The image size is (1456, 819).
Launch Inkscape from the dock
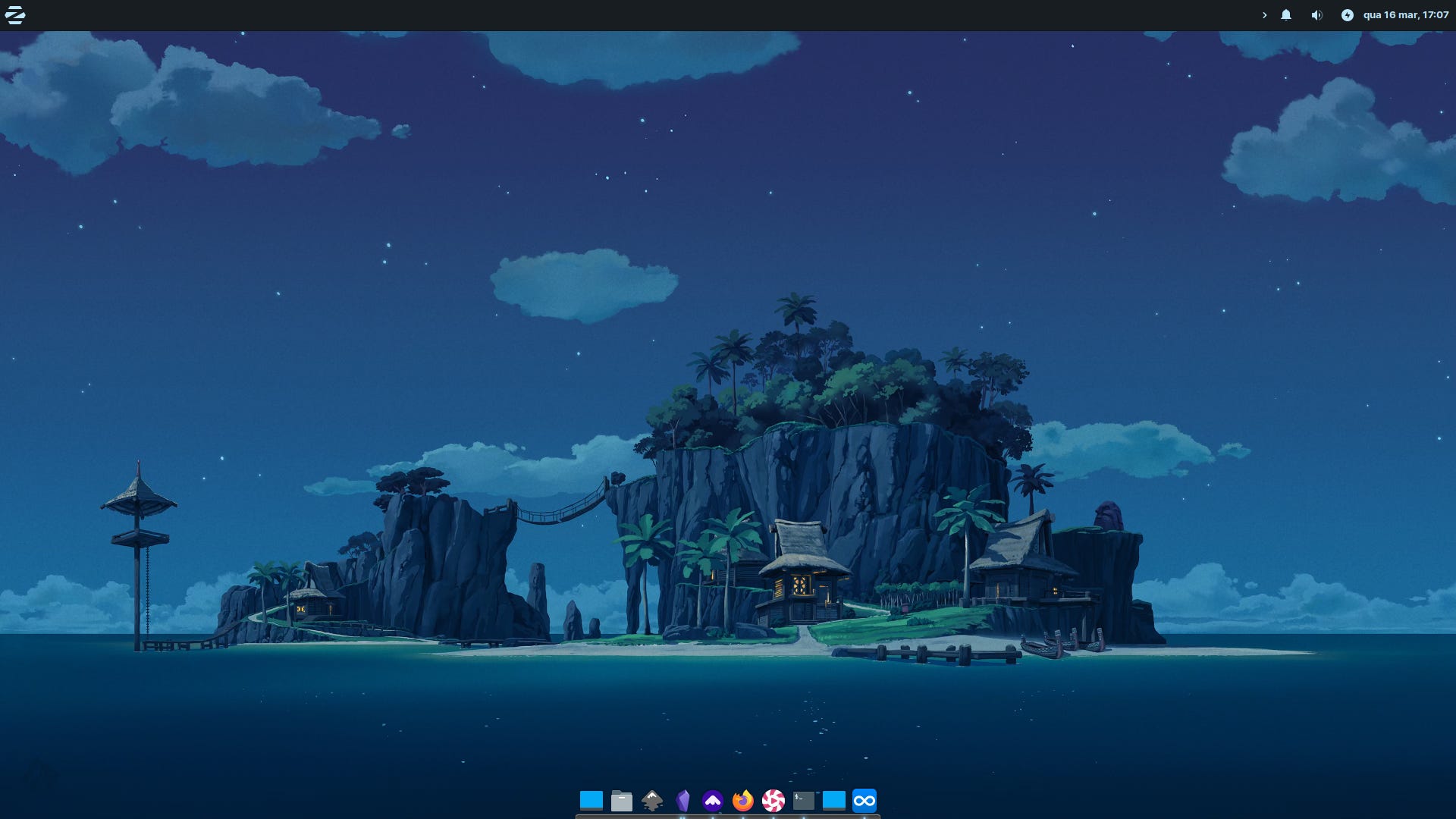point(652,801)
